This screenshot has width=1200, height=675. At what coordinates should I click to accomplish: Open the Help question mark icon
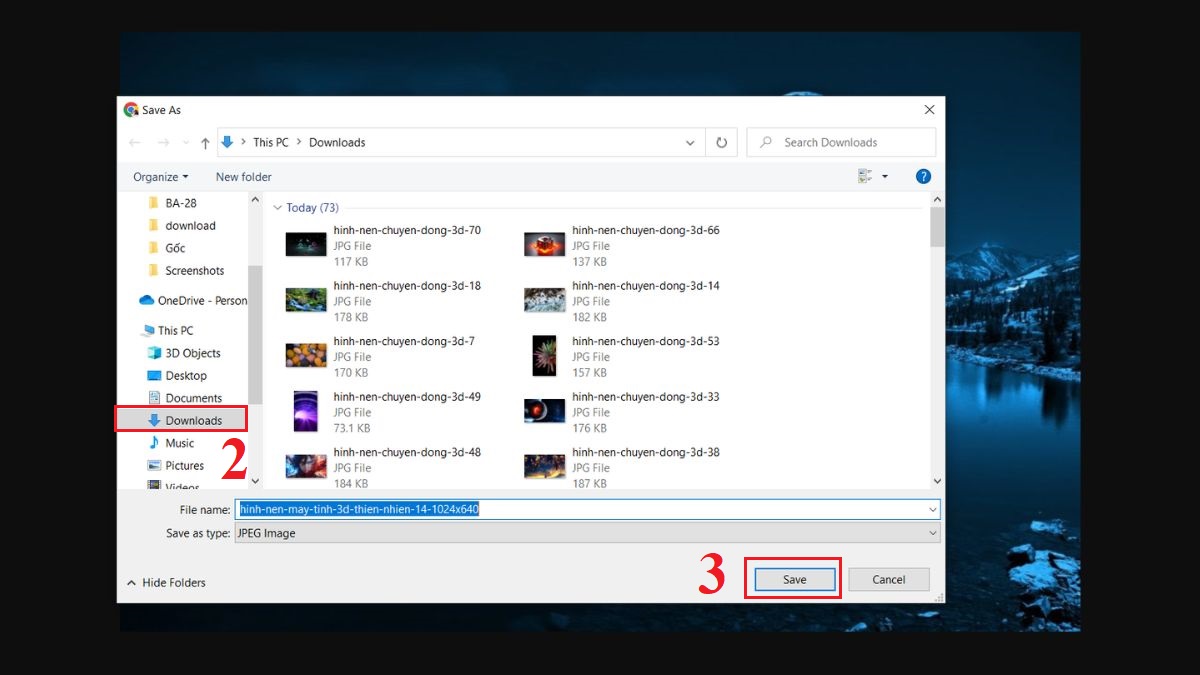(x=923, y=177)
